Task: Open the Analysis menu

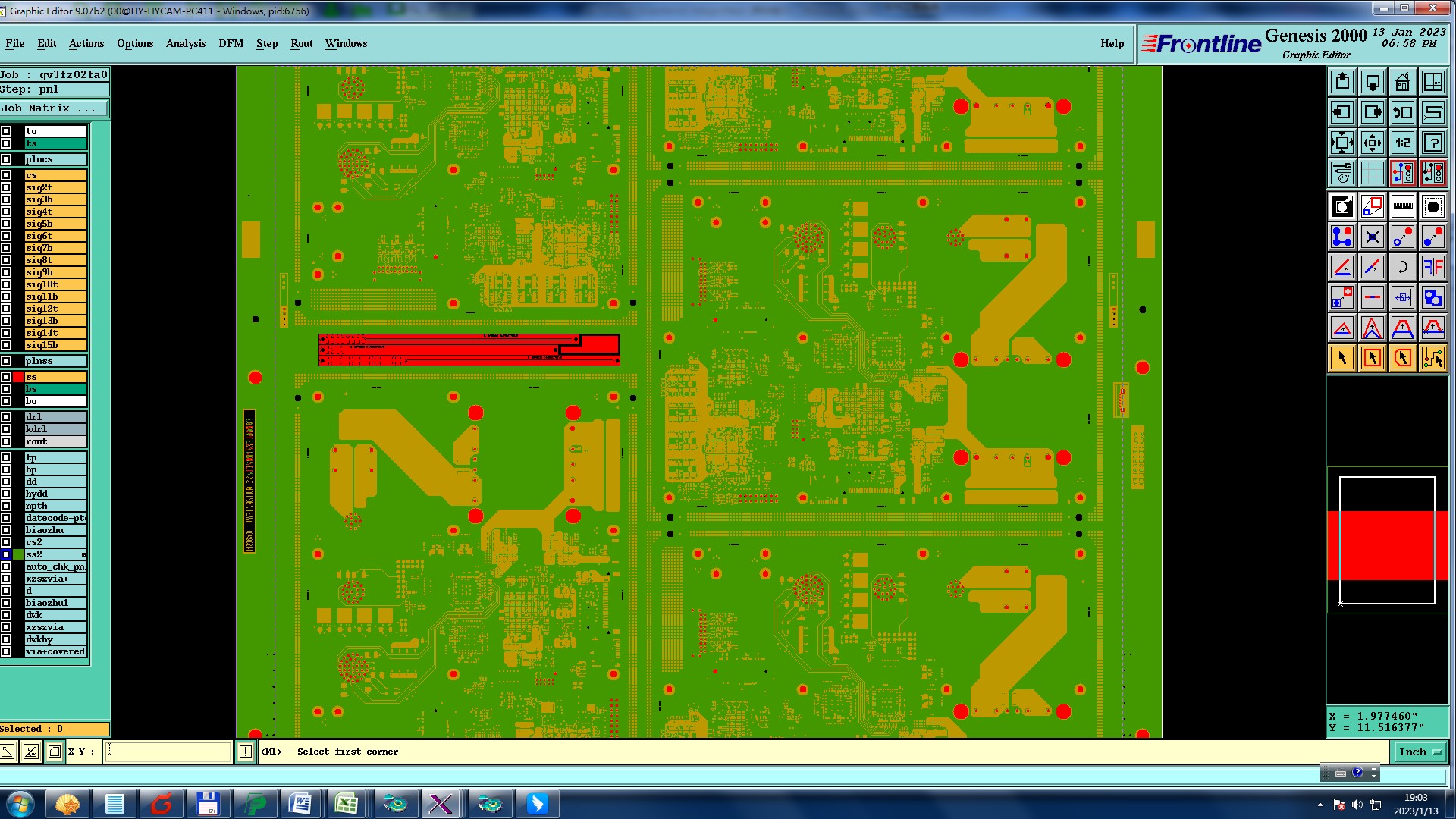Action: point(185,43)
